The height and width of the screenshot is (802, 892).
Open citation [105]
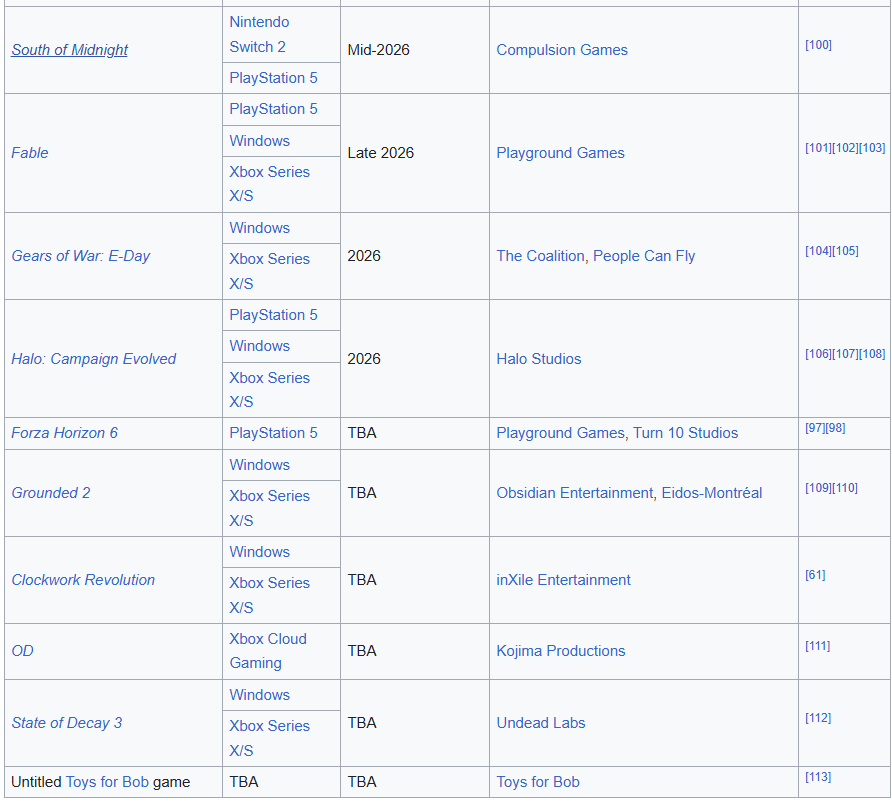(845, 251)
